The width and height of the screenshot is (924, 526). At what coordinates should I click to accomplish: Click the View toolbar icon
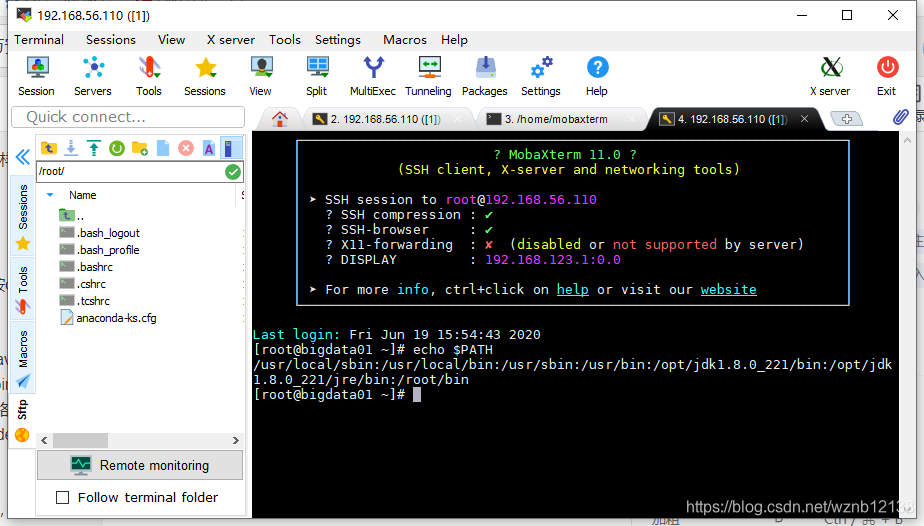260,75
